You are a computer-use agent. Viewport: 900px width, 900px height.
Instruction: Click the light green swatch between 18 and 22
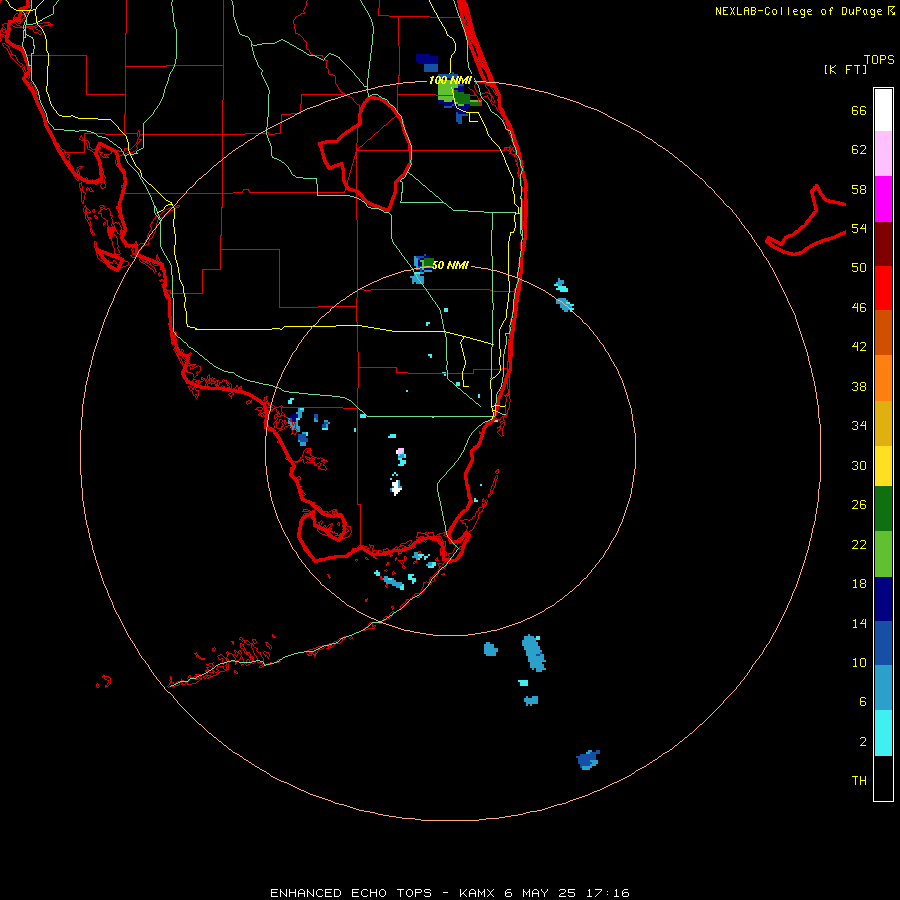[883, 554]
